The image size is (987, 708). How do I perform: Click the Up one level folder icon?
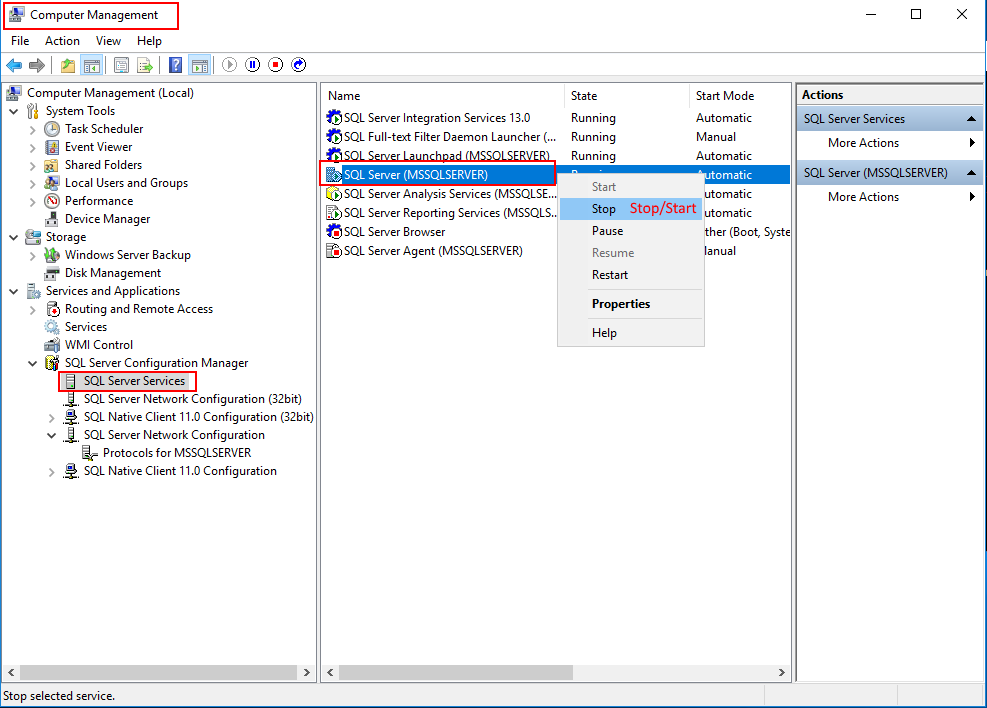pyautogui.click(x=68, y=65)
